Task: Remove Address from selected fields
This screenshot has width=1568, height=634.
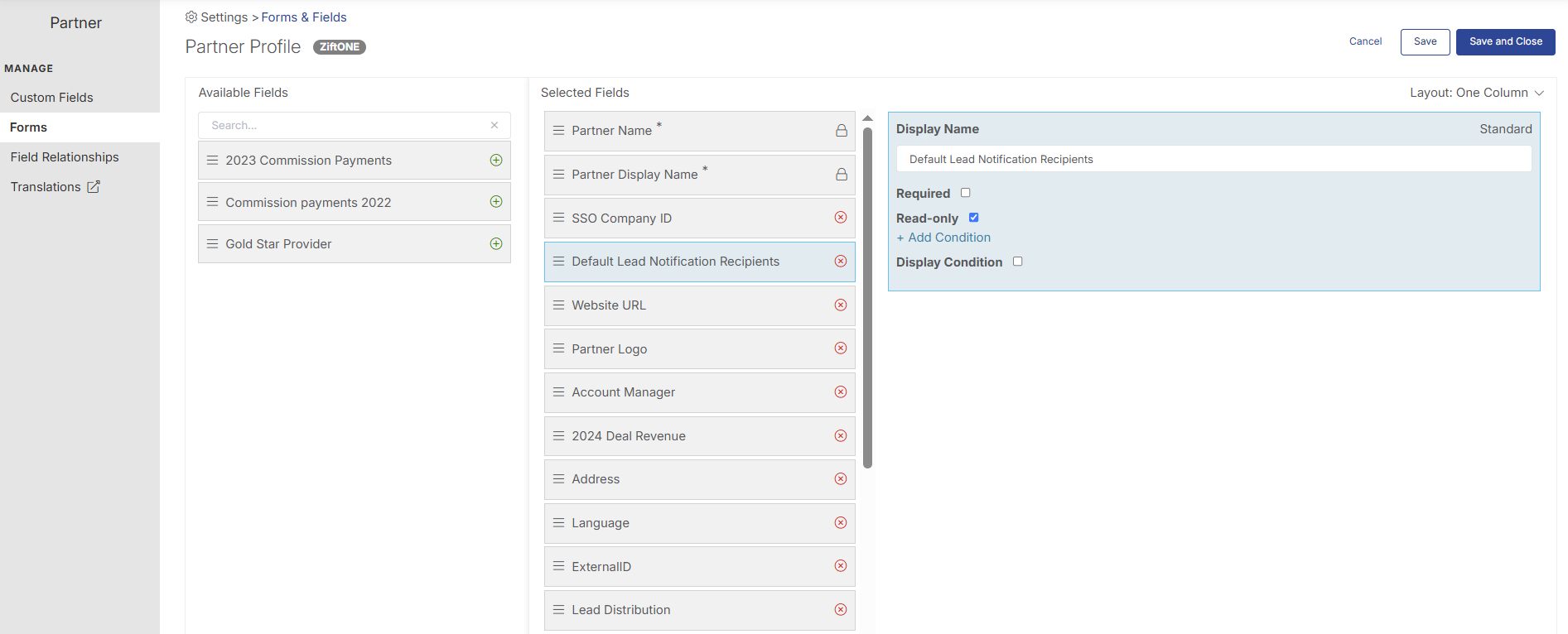Action: pyautogui.click(x=841, y=478)
